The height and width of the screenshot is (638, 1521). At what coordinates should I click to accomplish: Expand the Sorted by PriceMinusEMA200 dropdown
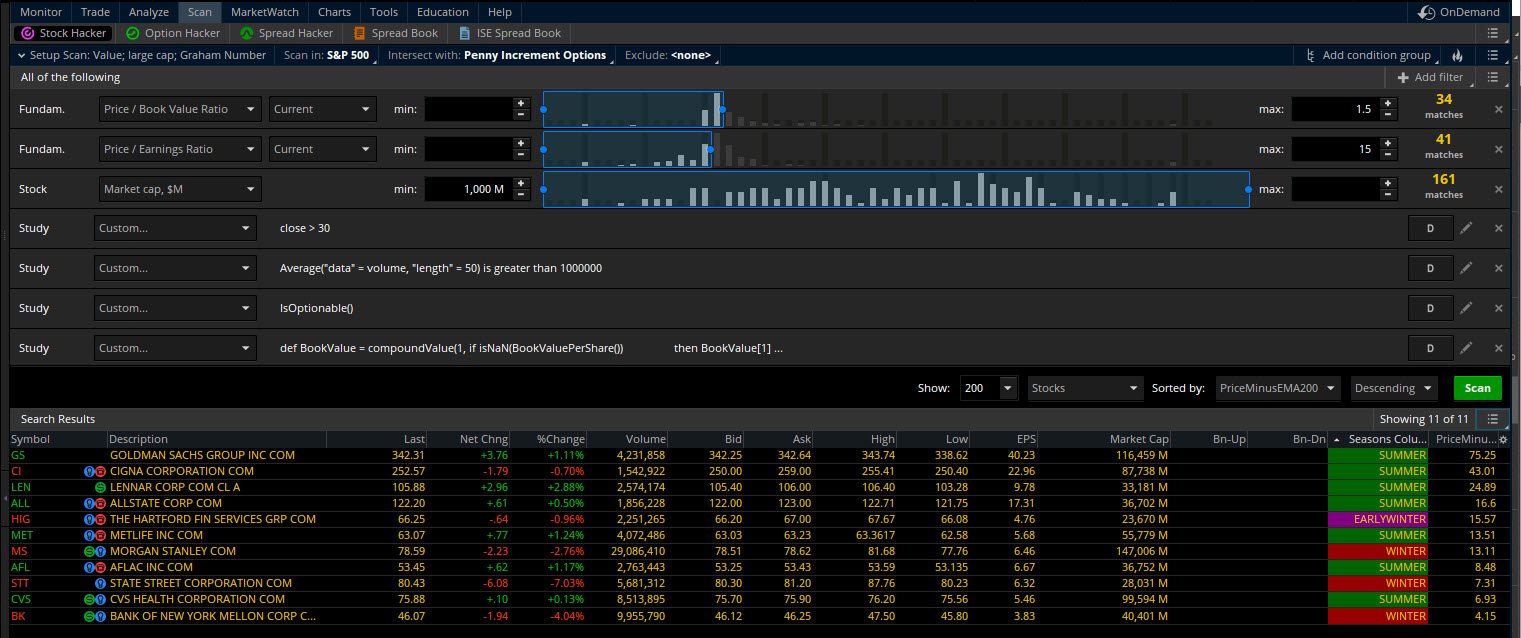(1277, 388)
